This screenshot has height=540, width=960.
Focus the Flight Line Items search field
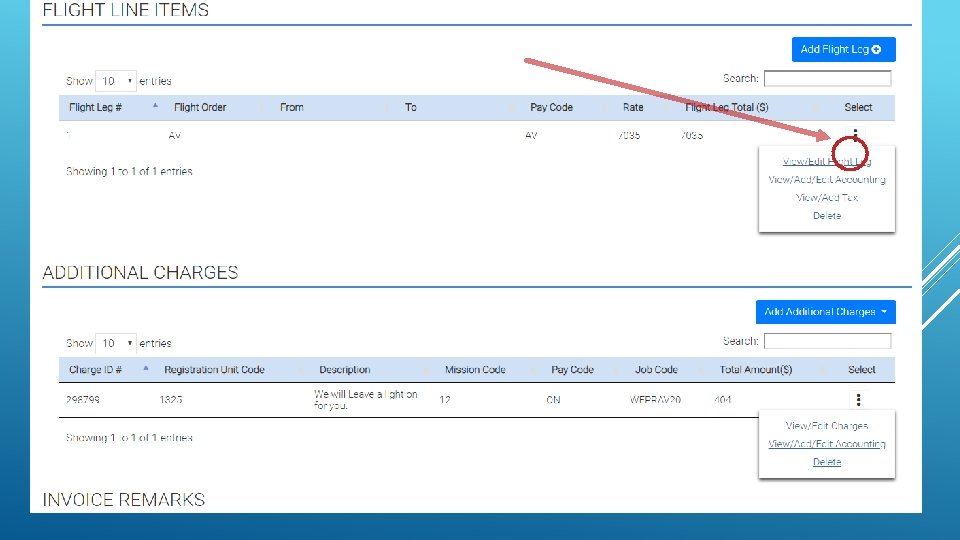827,78
